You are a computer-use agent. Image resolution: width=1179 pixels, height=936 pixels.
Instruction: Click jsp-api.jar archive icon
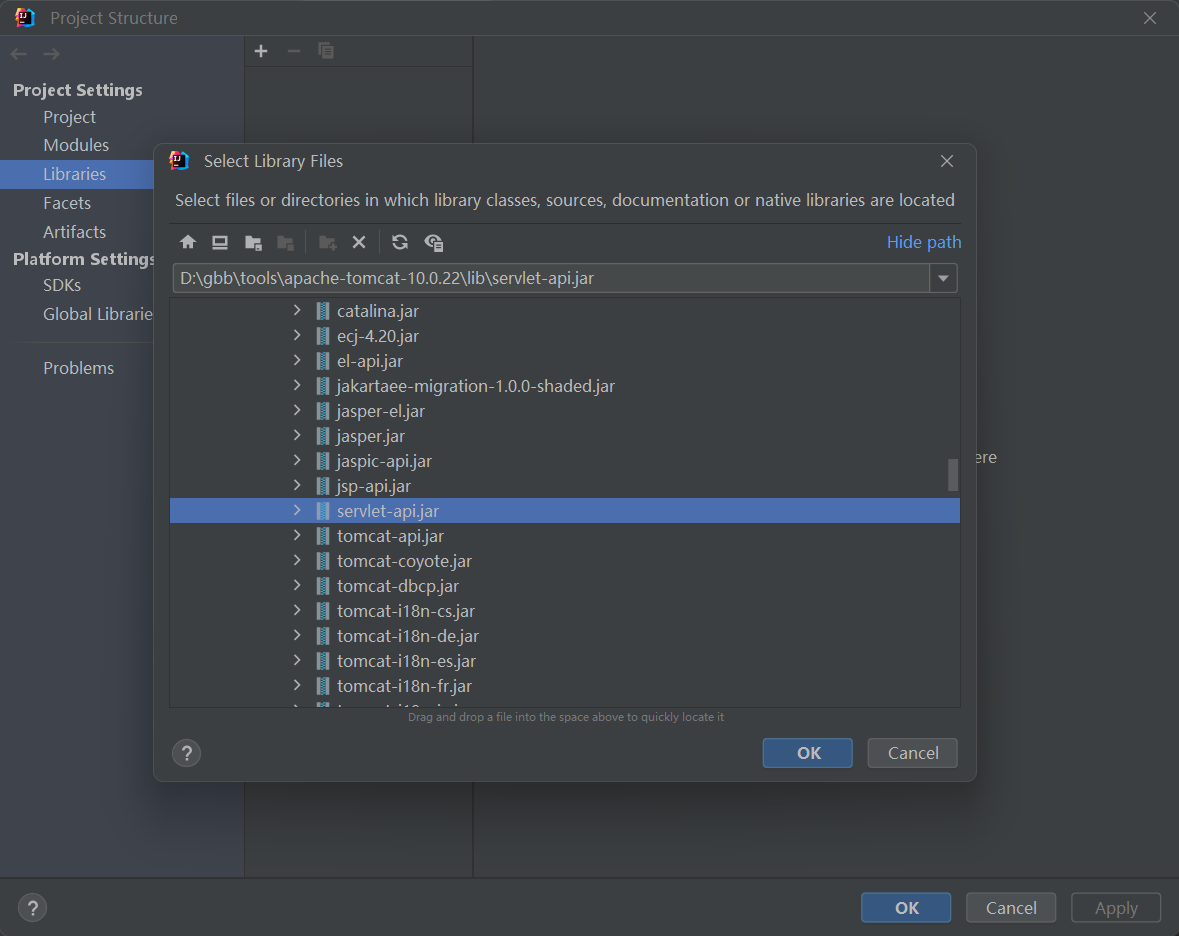323,486
